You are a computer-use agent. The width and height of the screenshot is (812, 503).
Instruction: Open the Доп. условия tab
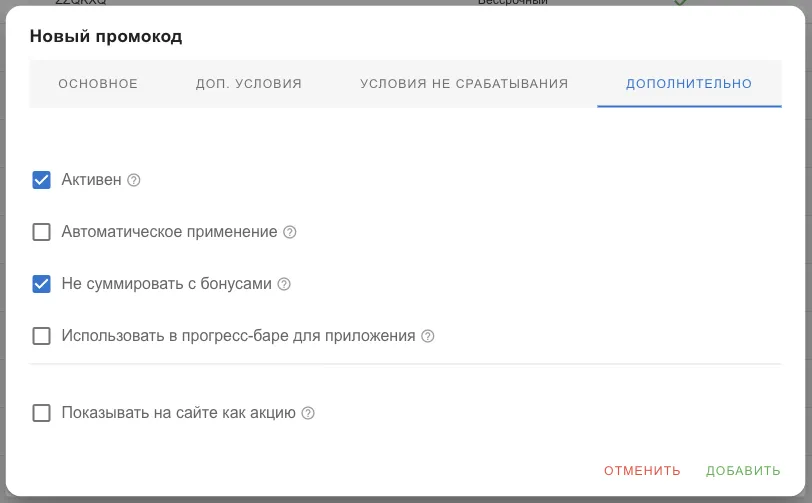[249, 84]
